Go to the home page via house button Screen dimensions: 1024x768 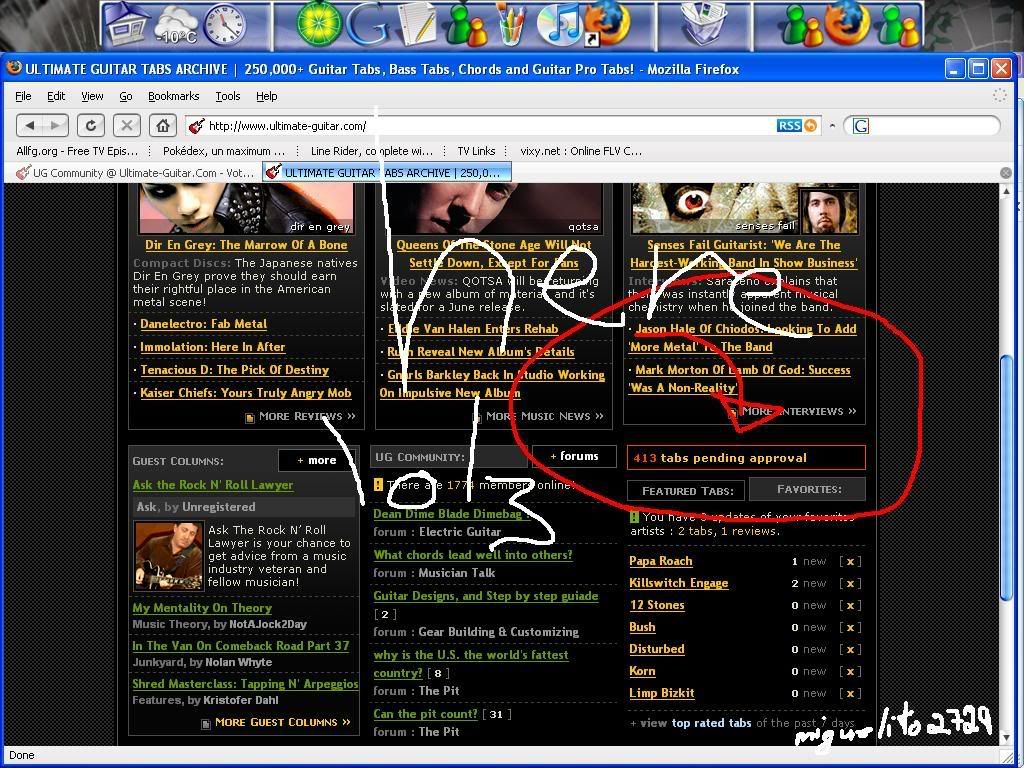(x=163, y=125)
